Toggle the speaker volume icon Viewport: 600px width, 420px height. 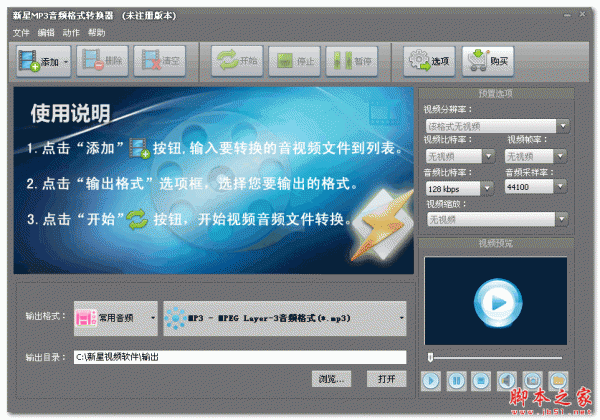click(507, 381)
